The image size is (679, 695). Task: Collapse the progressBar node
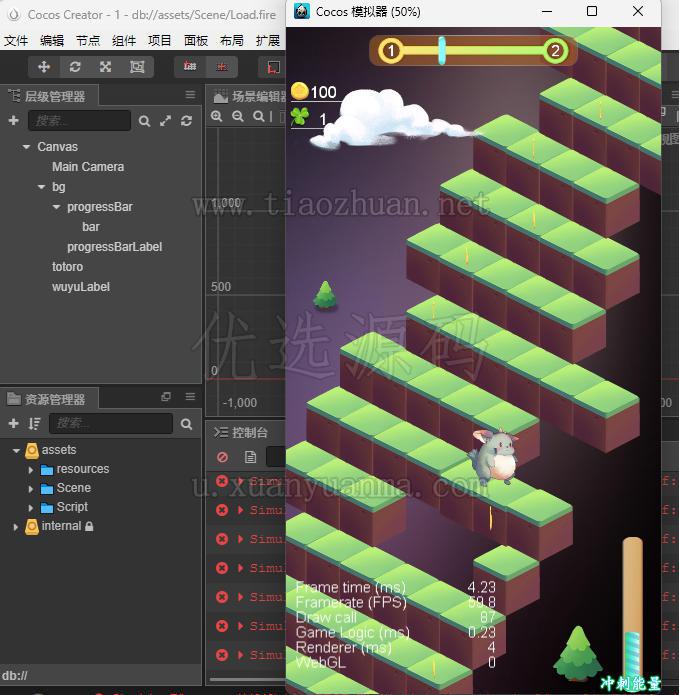coord(57,207)
